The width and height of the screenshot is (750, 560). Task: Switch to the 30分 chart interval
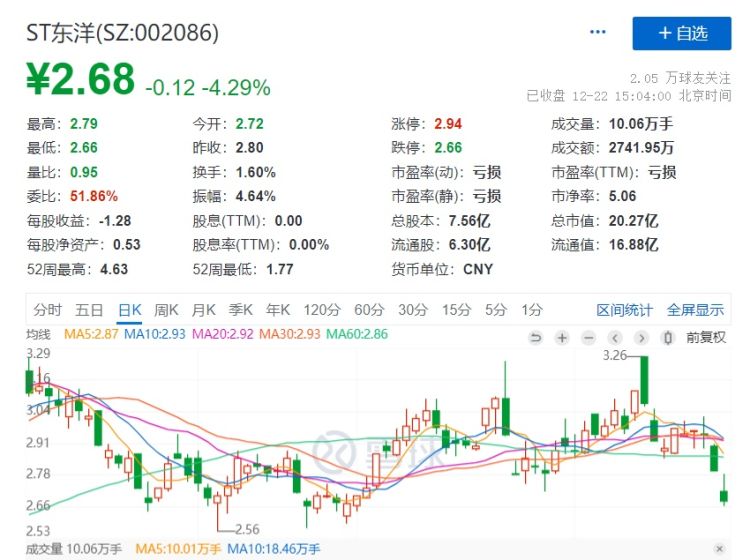413,310
